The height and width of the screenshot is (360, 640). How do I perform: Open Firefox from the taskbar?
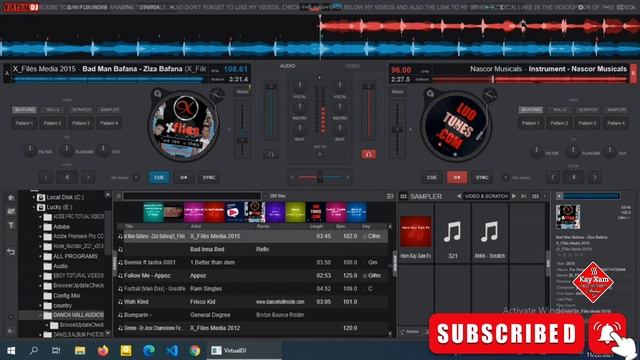(x=103, y=350)
